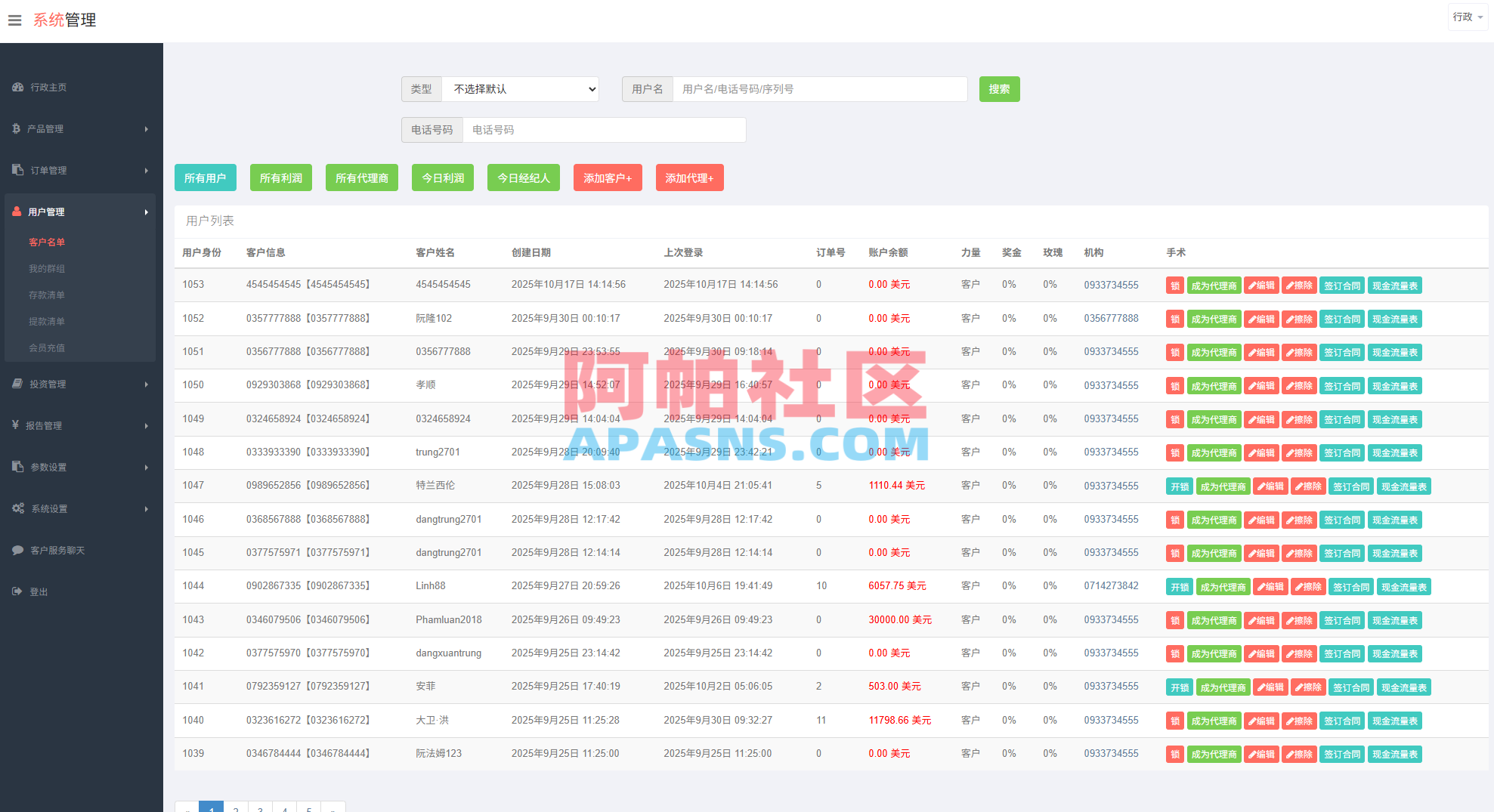Viewport: 1494px width, 812px height.
Task: Open 存款清单 under 用户管理
Action: tap(47, 295)
